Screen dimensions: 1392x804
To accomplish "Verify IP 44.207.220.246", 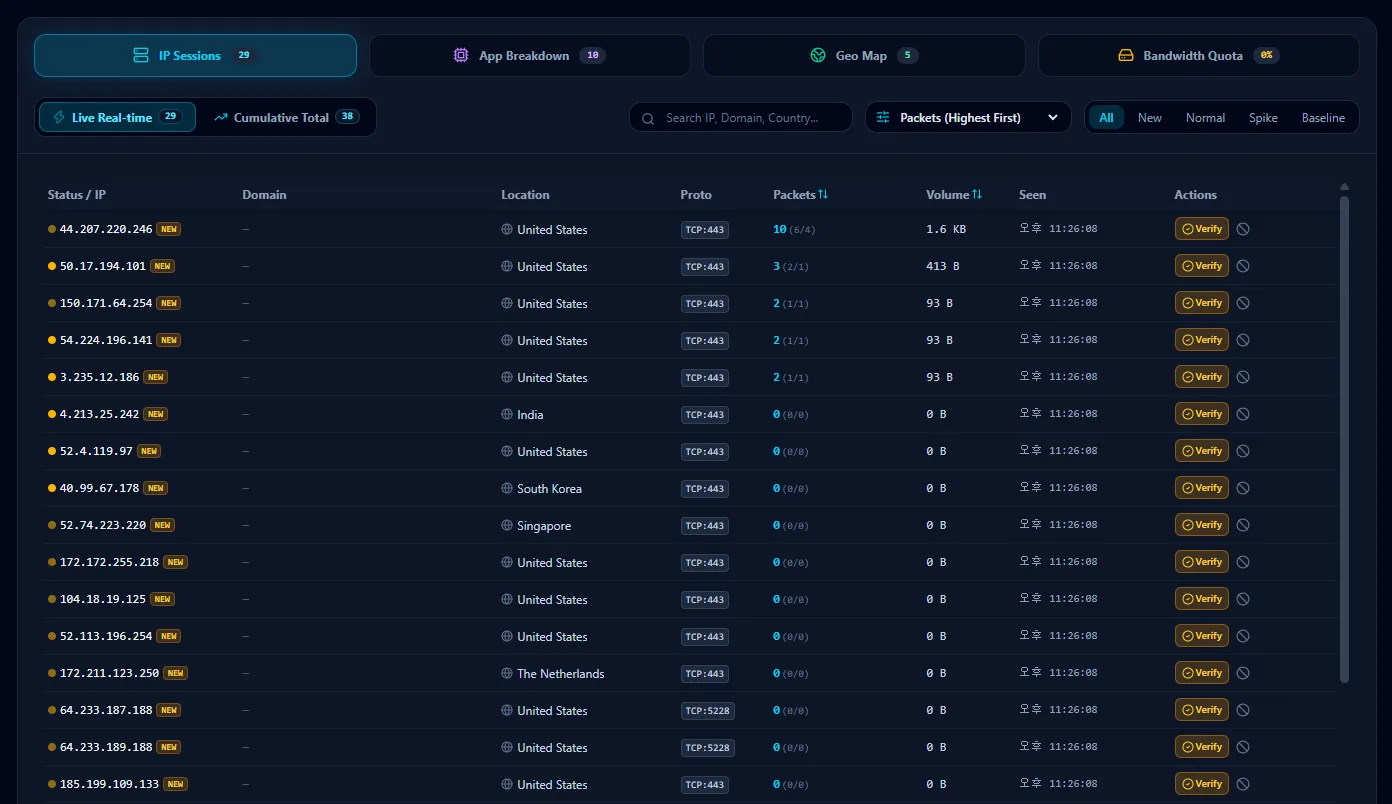I will tap(1202, 229).
